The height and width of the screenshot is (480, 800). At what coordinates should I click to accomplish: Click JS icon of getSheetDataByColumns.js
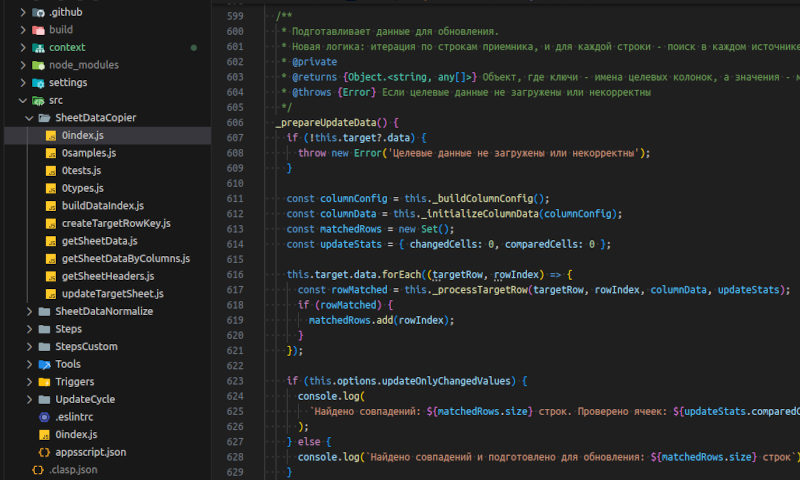coord(51,259)
